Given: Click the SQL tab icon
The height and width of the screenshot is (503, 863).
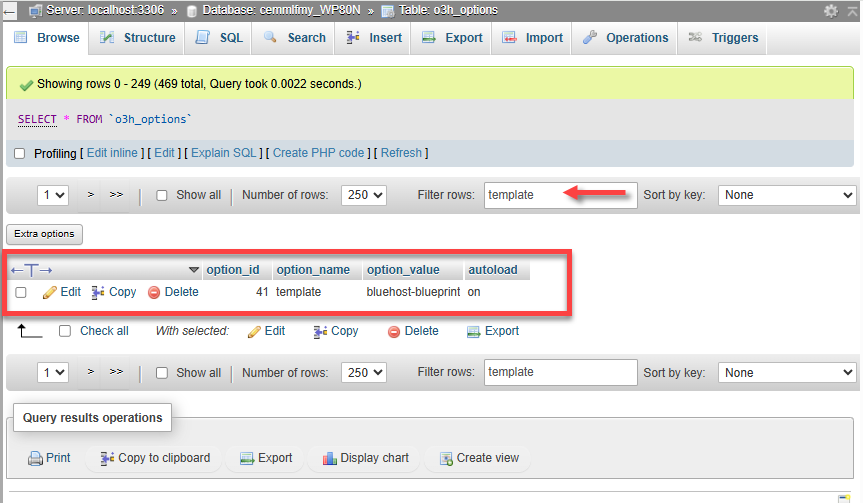Looking at the screenshot, I should point(203,37).
